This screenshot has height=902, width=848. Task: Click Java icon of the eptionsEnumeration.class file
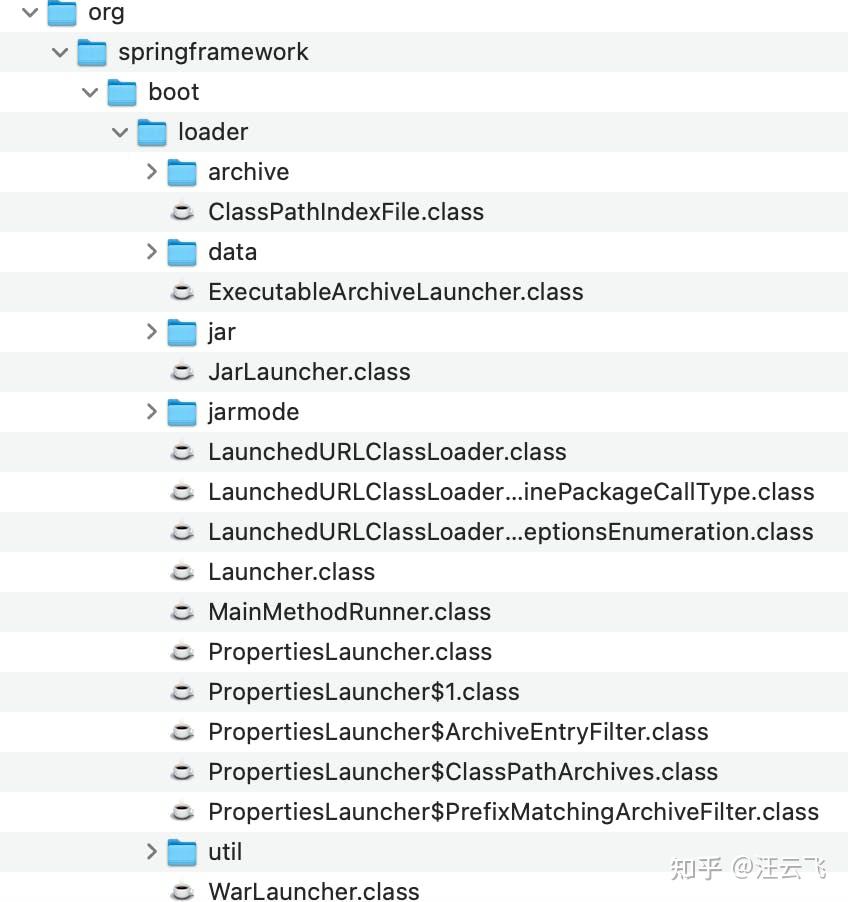click(x=182, y=532)
